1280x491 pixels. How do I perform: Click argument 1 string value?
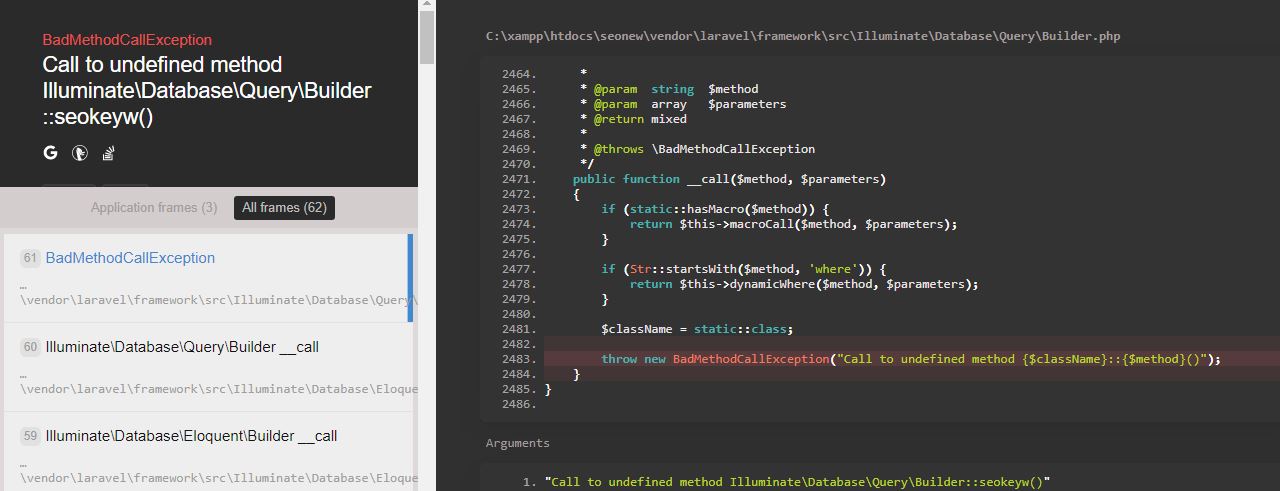(798, 482)
